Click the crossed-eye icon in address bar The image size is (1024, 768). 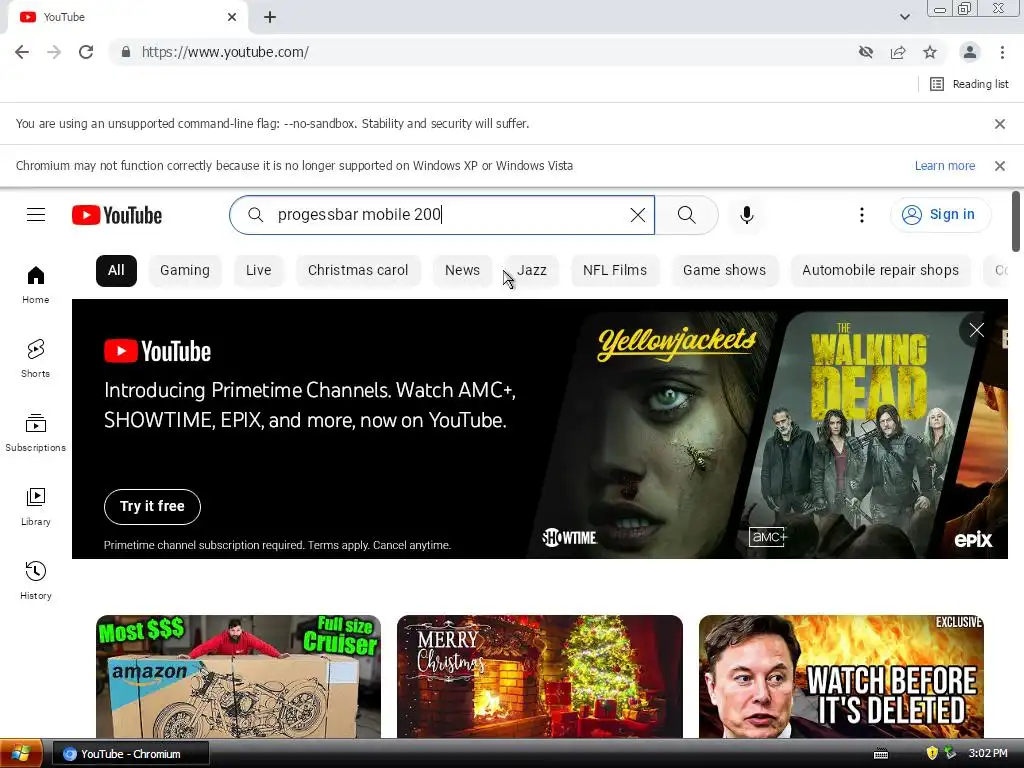pos(866,52)
